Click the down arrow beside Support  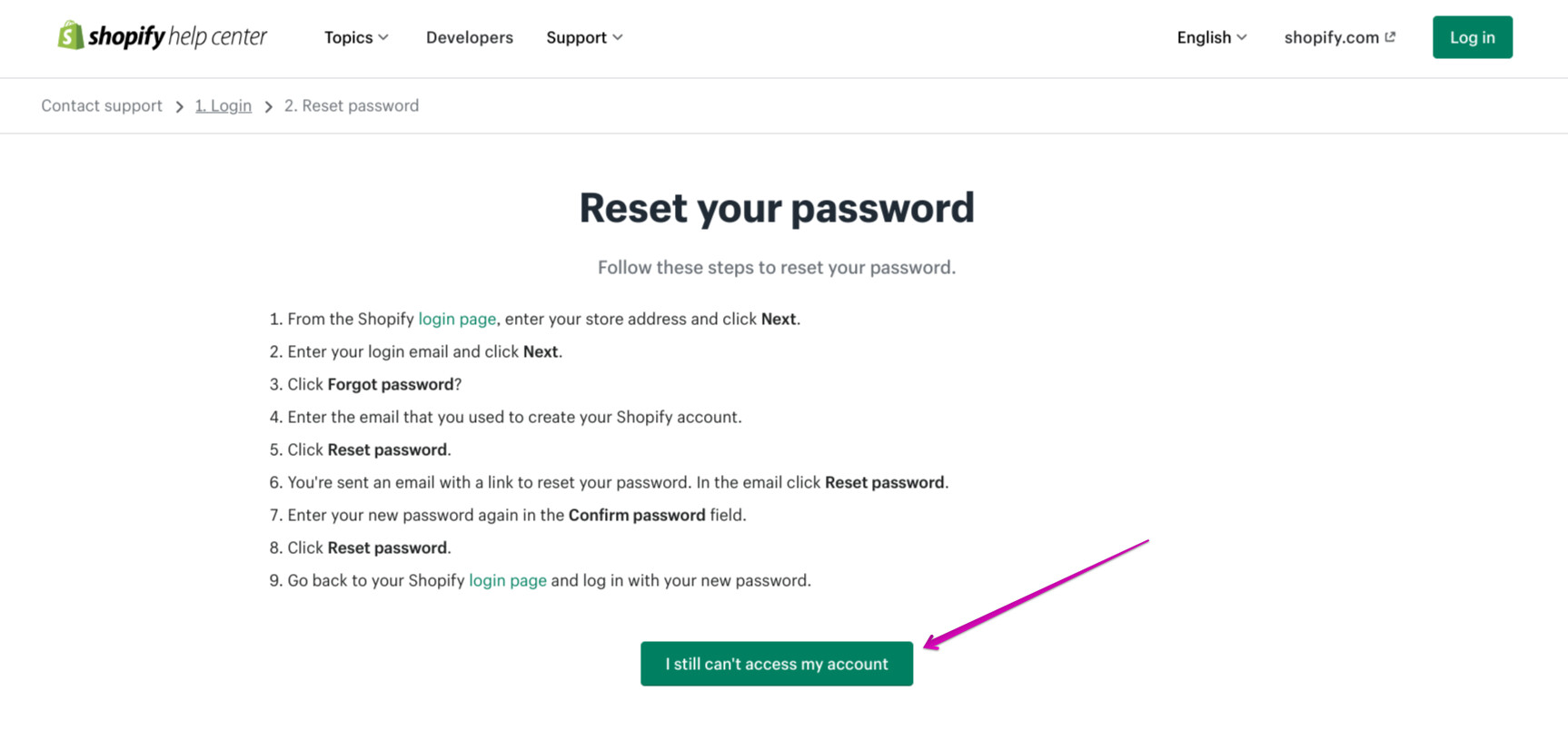coord(618,37)
